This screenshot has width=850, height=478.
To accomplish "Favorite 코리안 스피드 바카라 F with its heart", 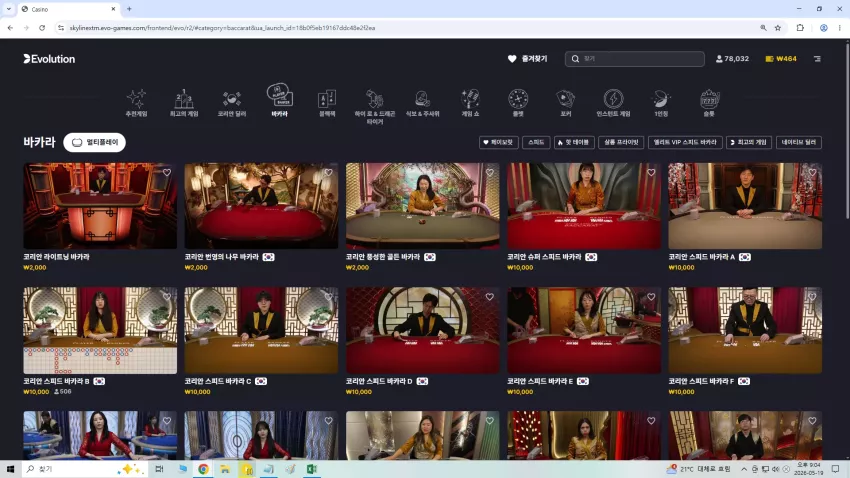I will [x=812, y=297].
